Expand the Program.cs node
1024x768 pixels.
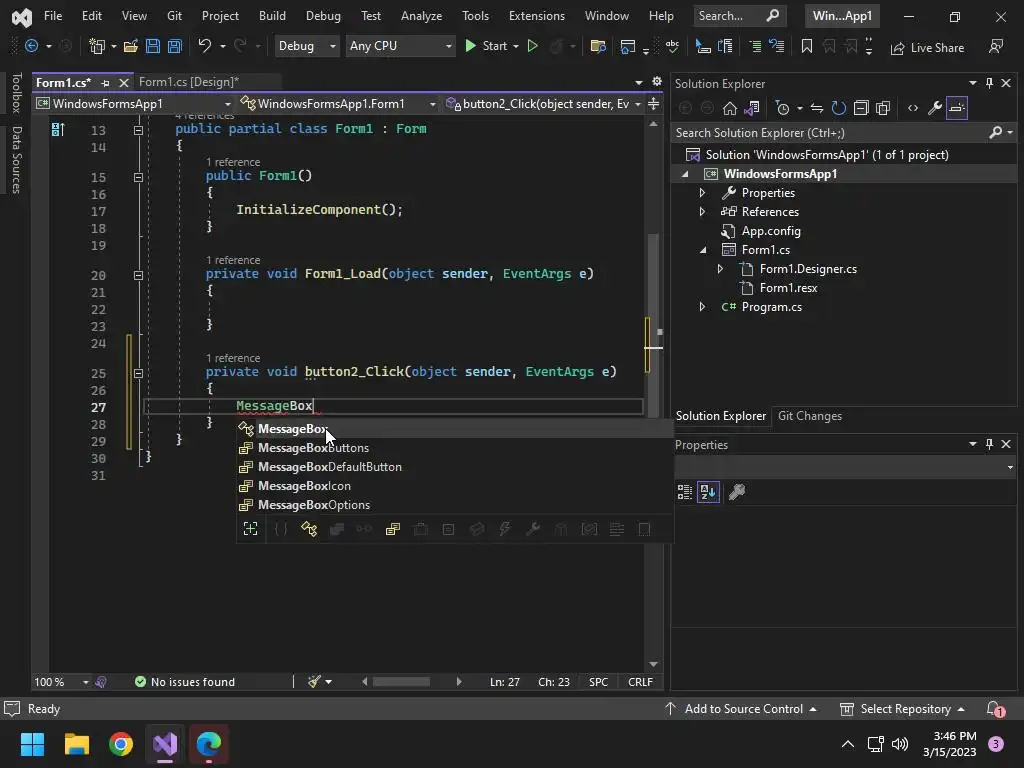click(x=702, y=307)
